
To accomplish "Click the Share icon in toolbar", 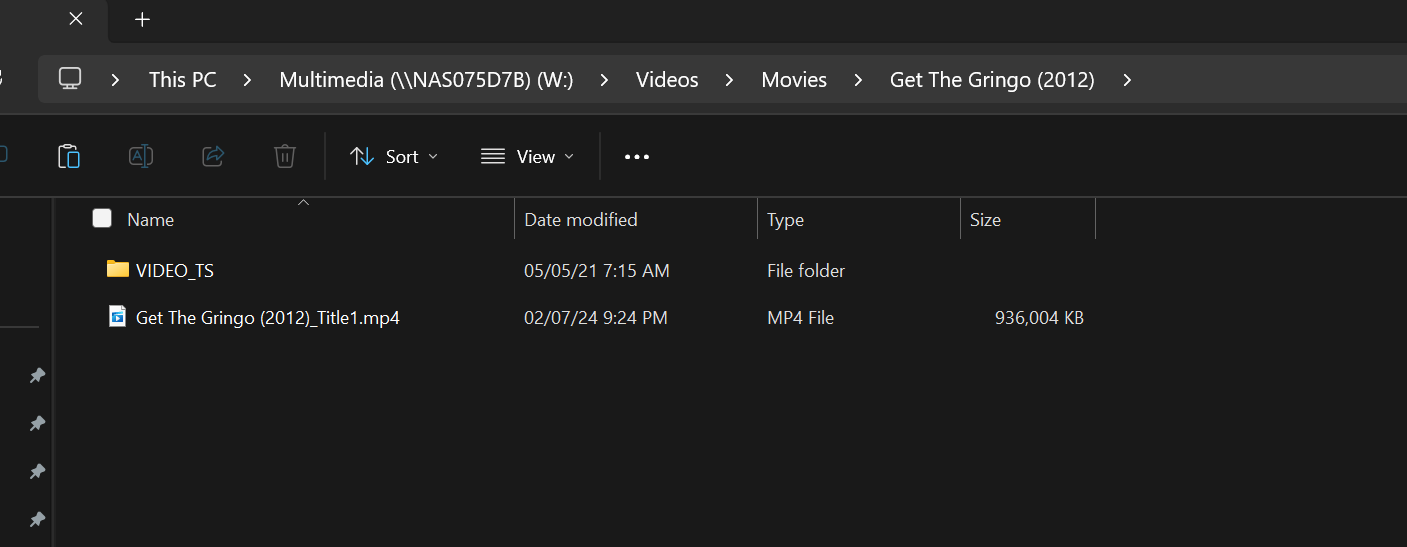I will 213,156.
